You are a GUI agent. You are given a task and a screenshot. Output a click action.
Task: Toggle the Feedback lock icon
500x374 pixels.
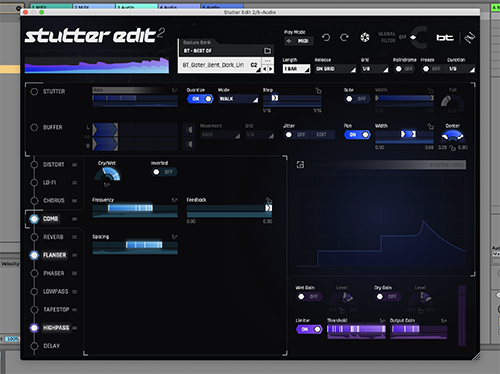(269, 200)
